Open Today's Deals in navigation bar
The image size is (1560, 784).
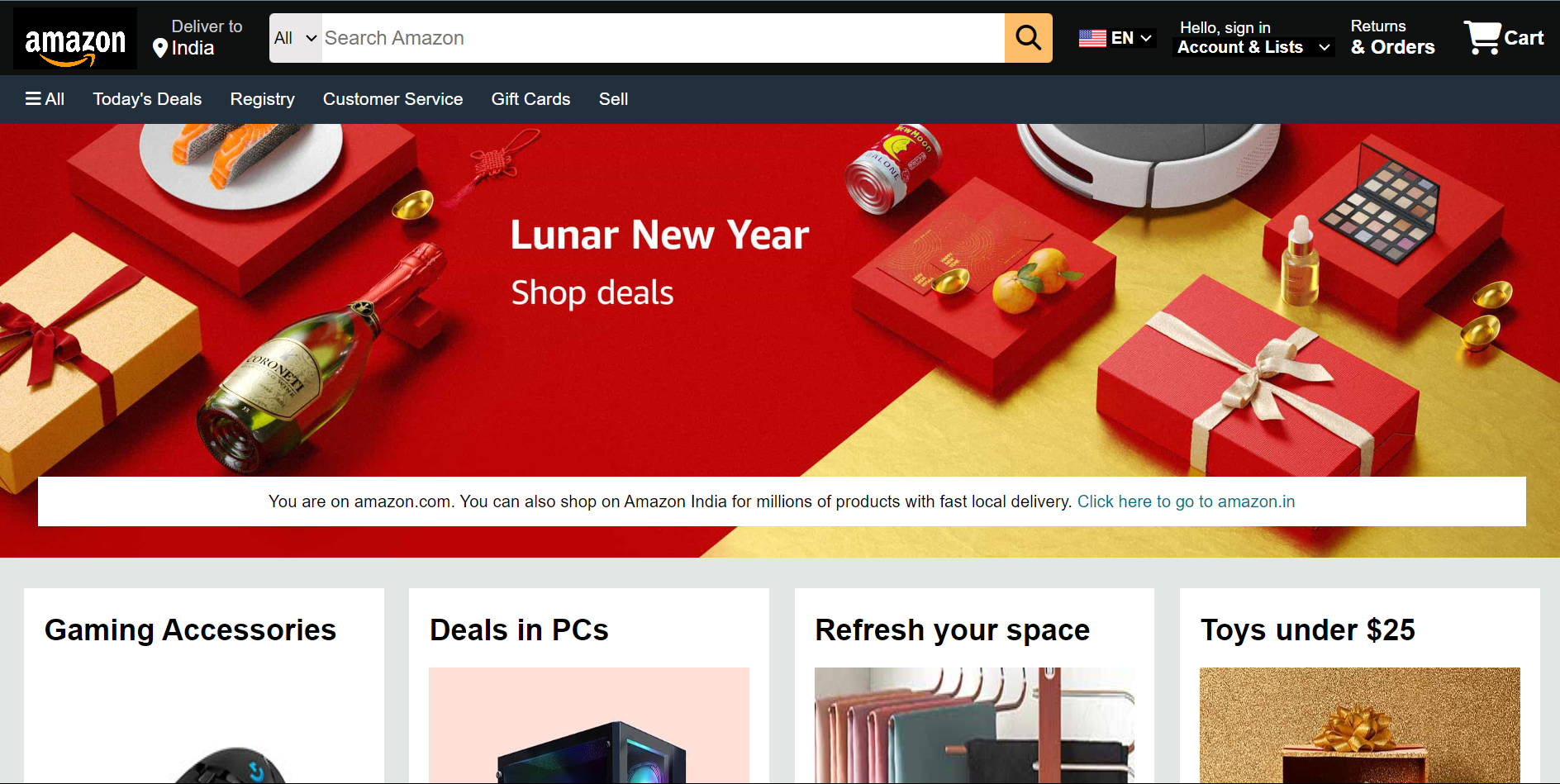coord(147,99)
